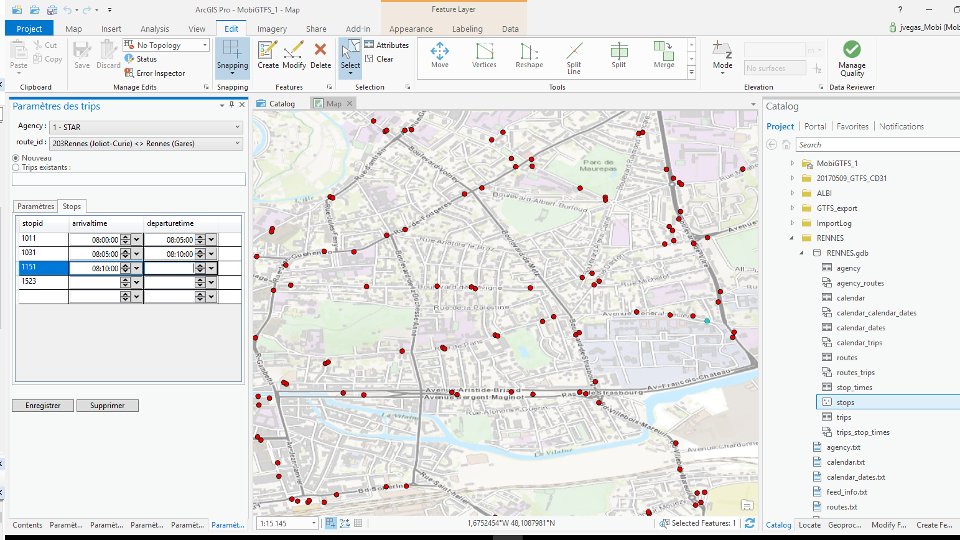The image size is (960, 540).
Task: Clear the current selection
Action: 379,59
